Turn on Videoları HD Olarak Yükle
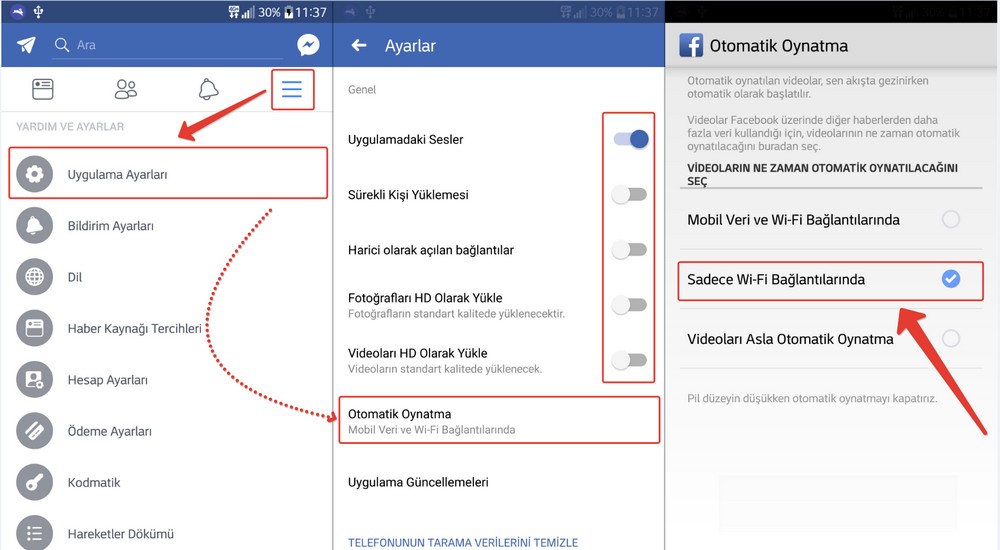Viewport: 1000px width, 550px height. (x=630, y=360)
